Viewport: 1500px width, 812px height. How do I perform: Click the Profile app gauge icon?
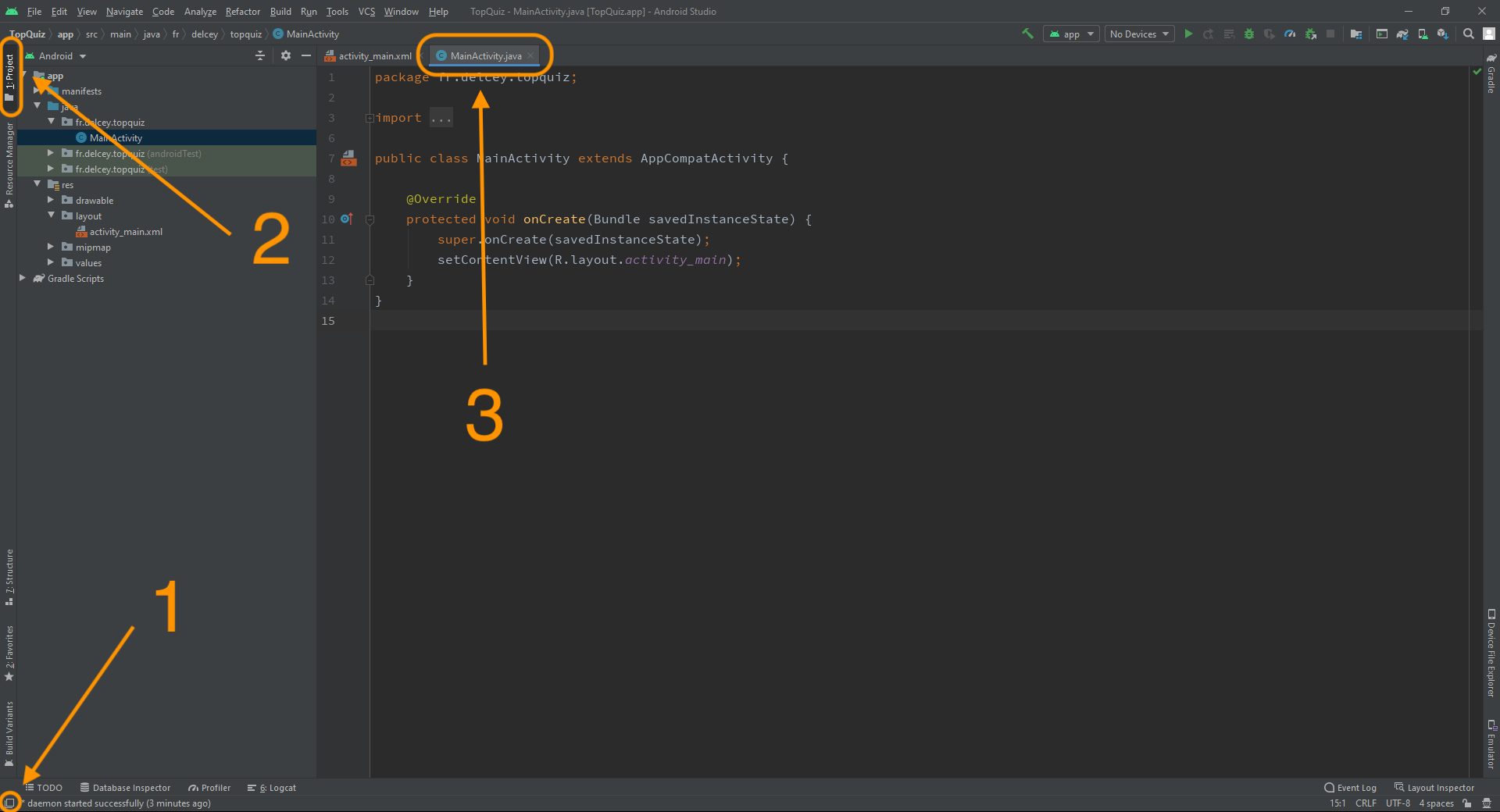pyautogui.click(x=1290, y=34)
